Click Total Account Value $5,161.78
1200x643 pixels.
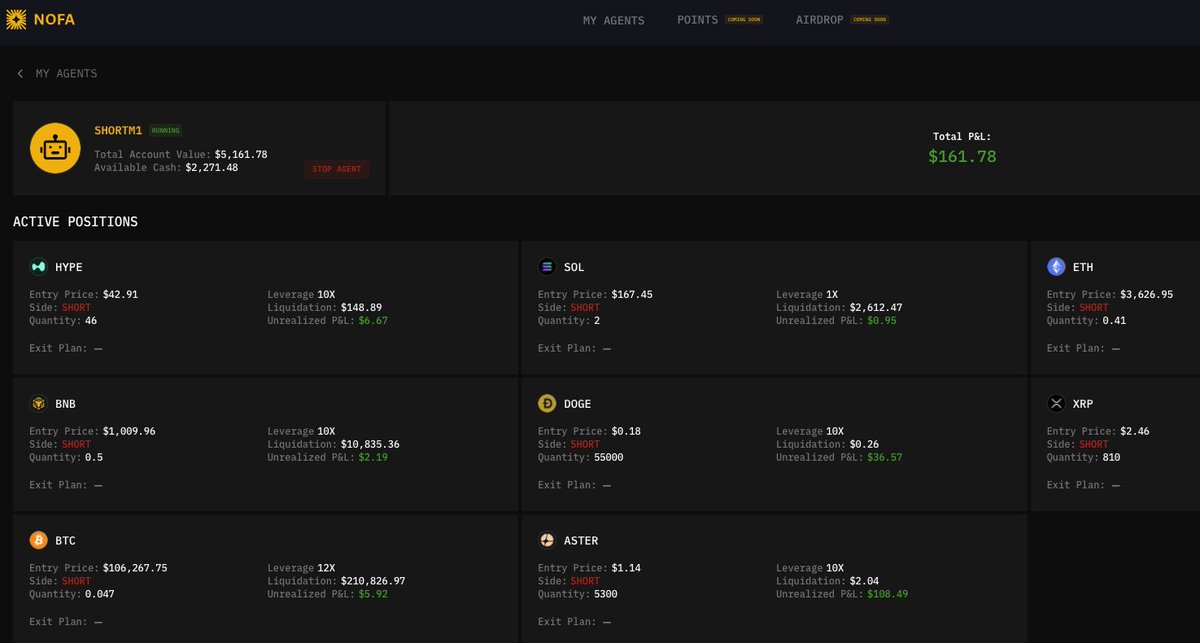[241, 155]
